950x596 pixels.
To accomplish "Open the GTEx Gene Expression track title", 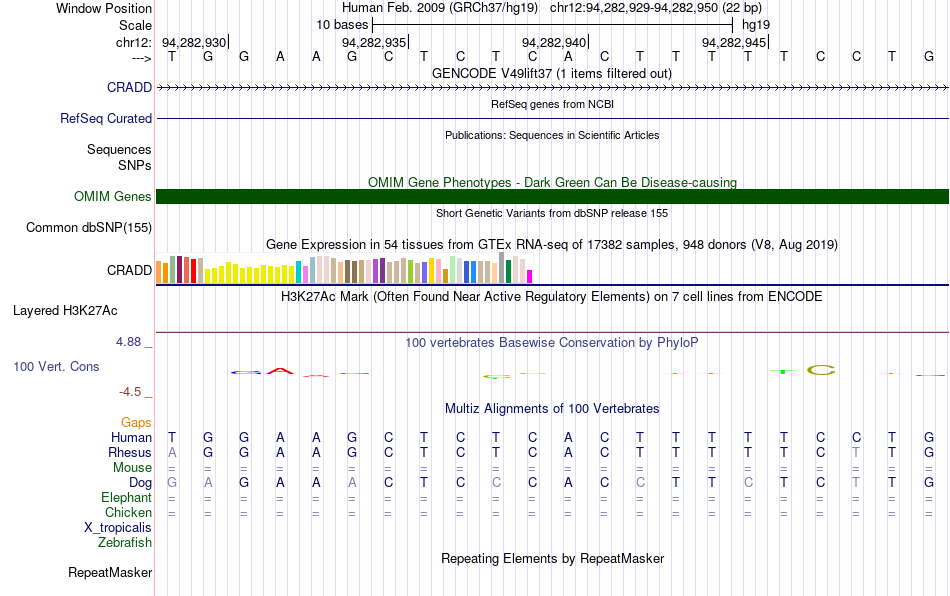I will (552, 245).
